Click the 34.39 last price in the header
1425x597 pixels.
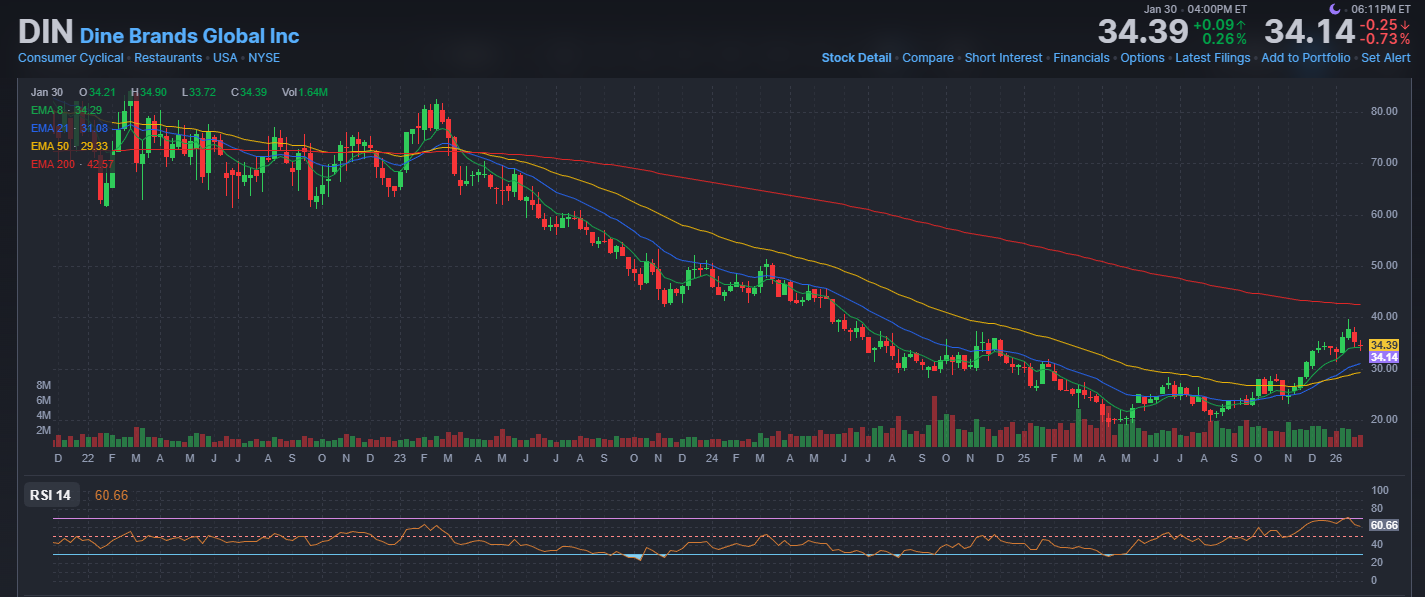click(x=1143, y=31)
